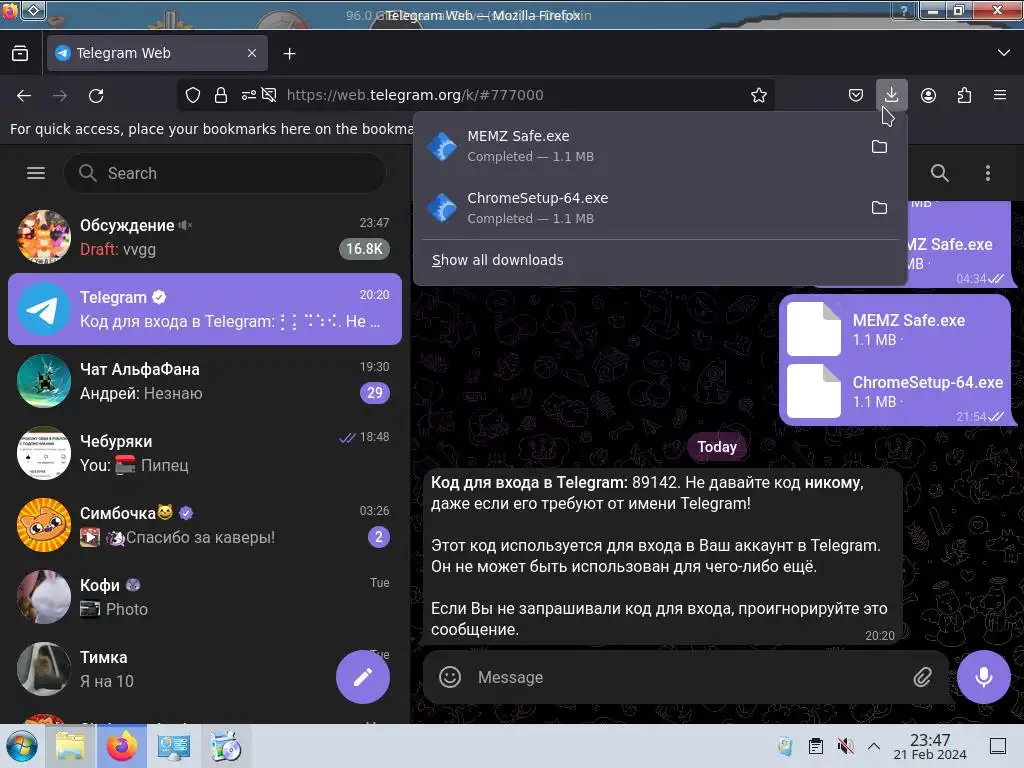Open the extensions puzzle icon
This screenshot has width=1024, height=768.
point(964,95)
